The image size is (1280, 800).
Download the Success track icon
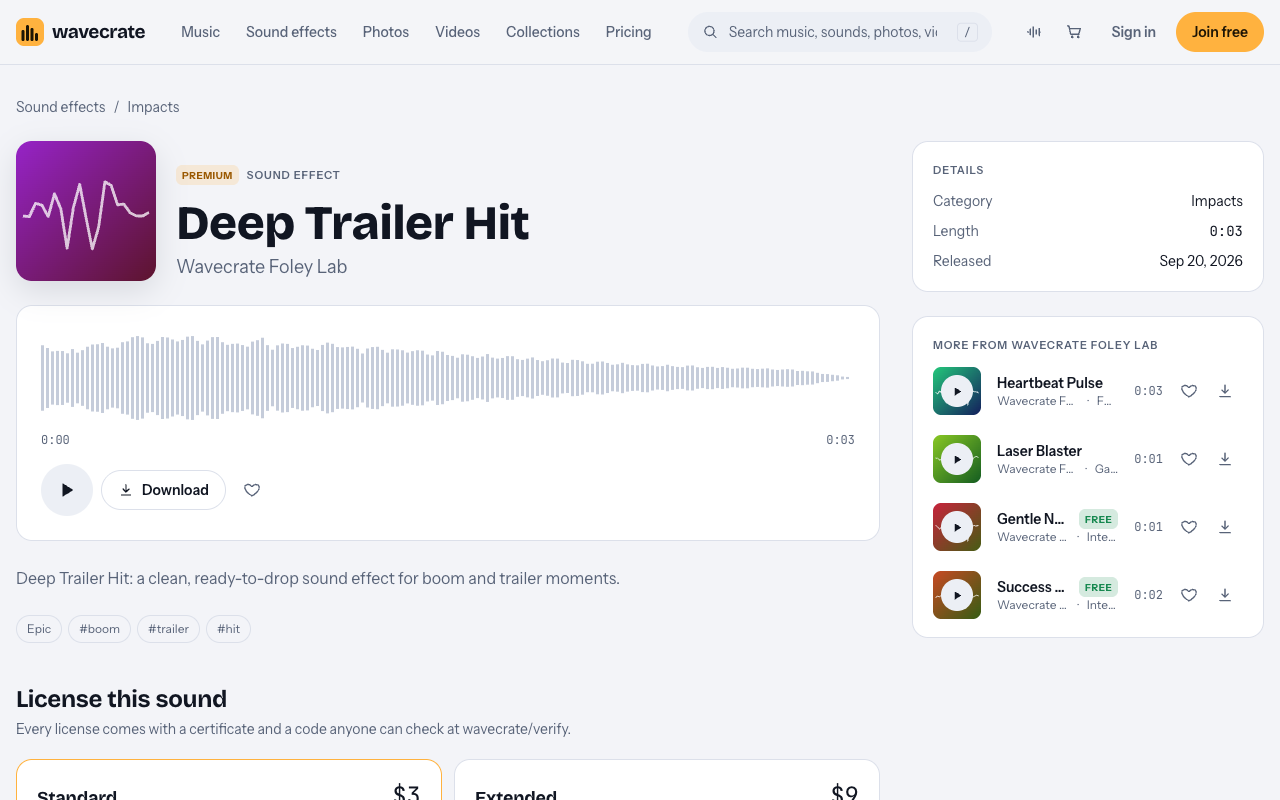click(1225, 595)
